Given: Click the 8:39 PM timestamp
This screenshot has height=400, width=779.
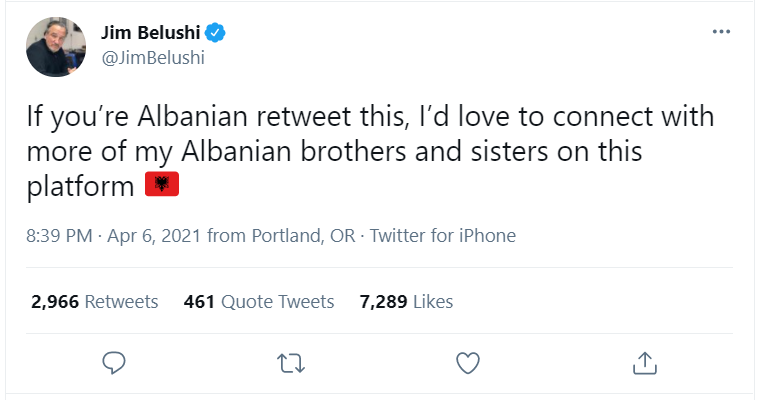Looking at the screenshot, I should [x=61, y=237].
